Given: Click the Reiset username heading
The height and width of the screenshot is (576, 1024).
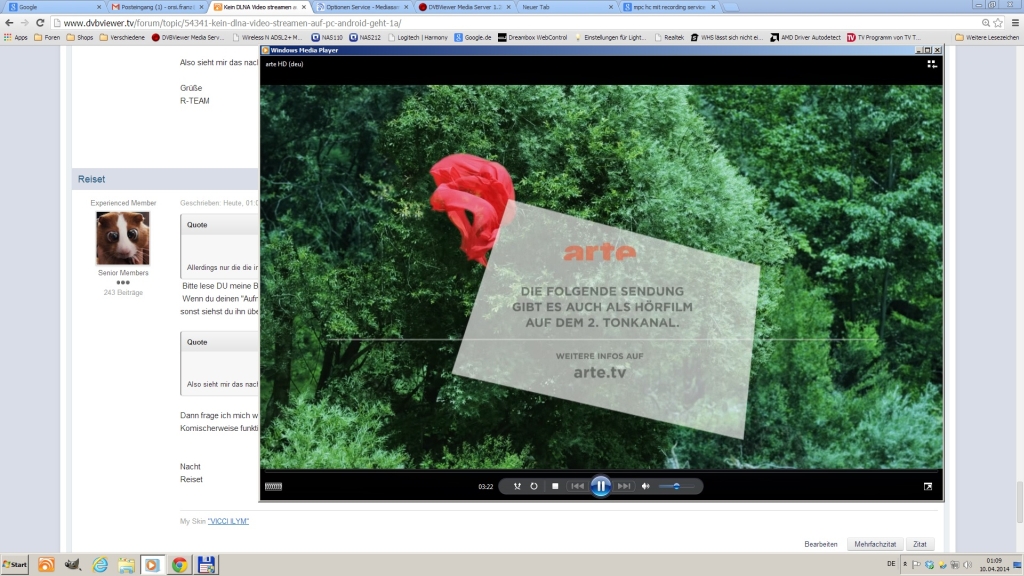Looking at the screenshot, I should click(x=91, y=179).
